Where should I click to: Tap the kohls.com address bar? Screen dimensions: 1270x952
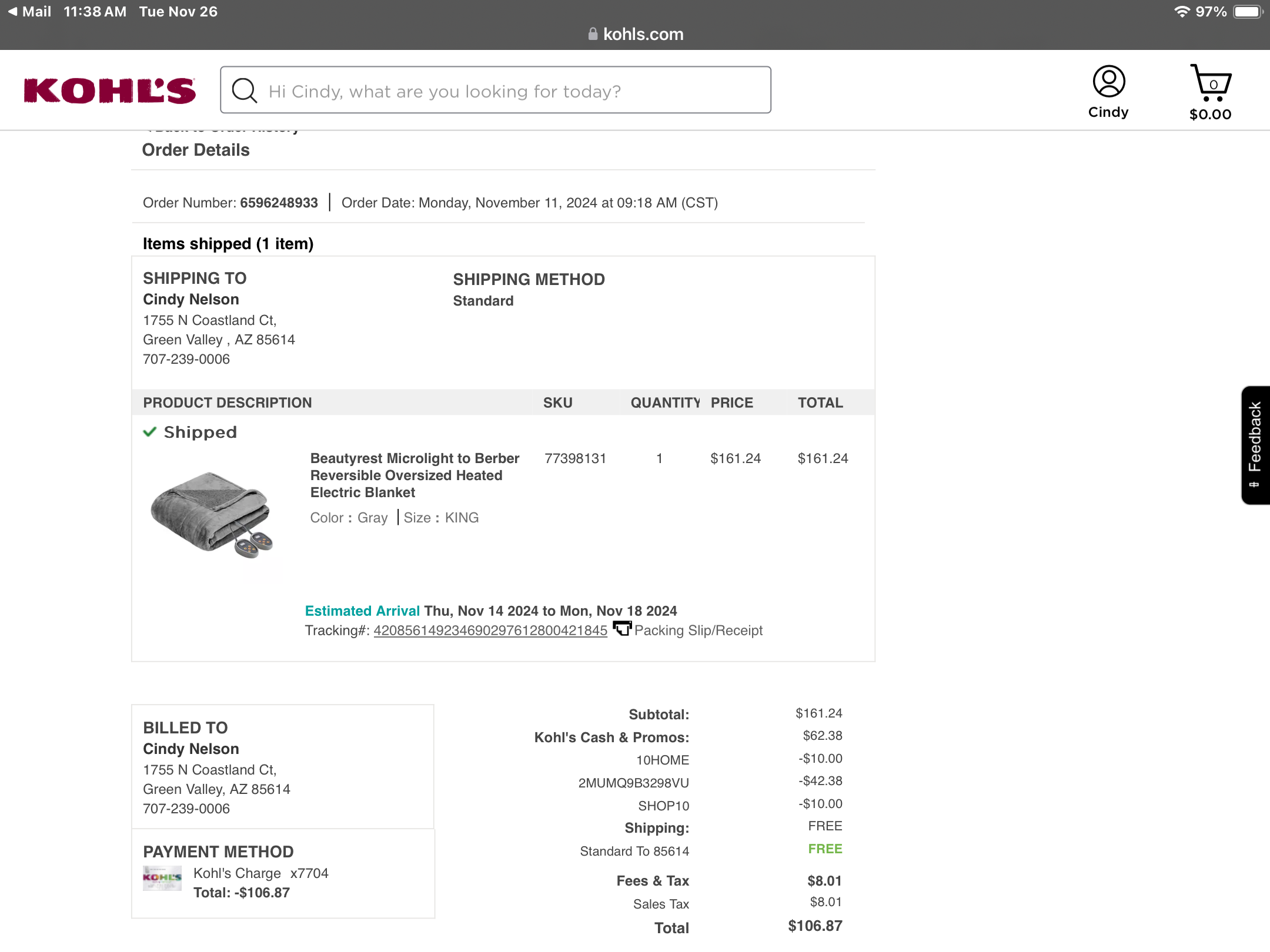(635, 34)
